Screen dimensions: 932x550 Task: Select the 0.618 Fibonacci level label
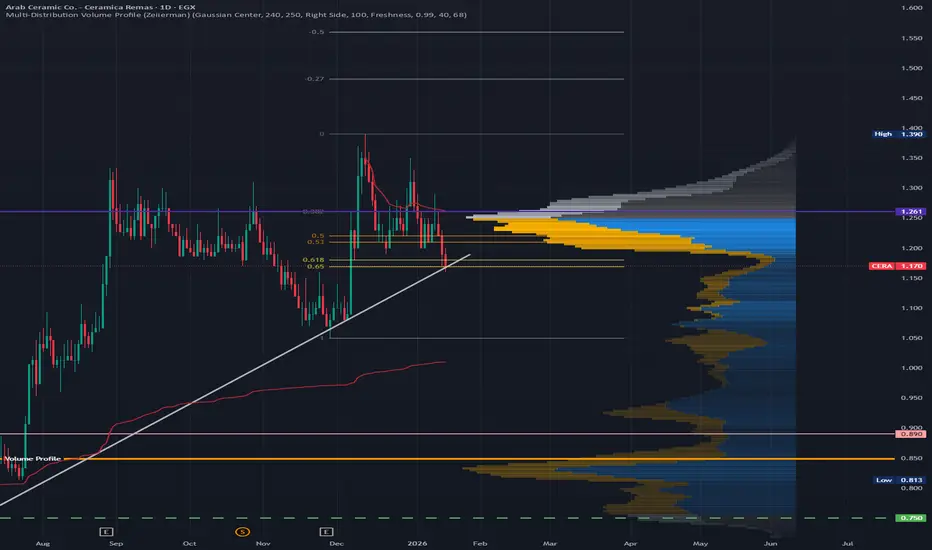pyautogui.click(x=313, y=260)
